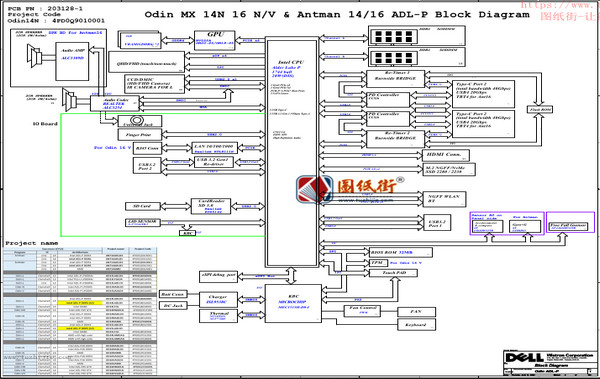Click the speaker icon beside Audio AMP
The width and height of the screenshot is (600, 379).
pos(34,56)
